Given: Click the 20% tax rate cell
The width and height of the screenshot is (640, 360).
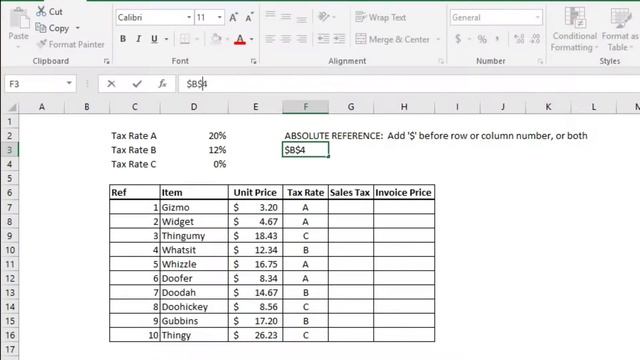Looking at the screenshot, I should point(194,136).
